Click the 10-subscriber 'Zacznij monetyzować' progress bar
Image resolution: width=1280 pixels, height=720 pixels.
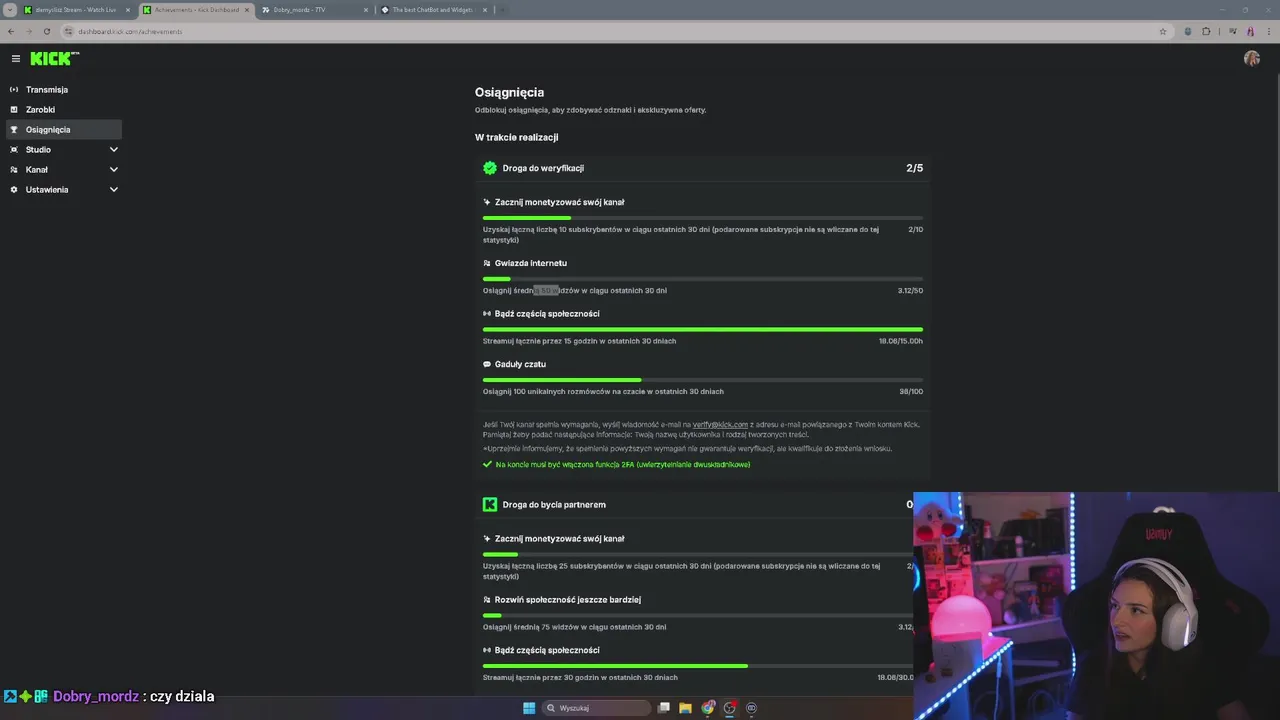click(703, 217)
